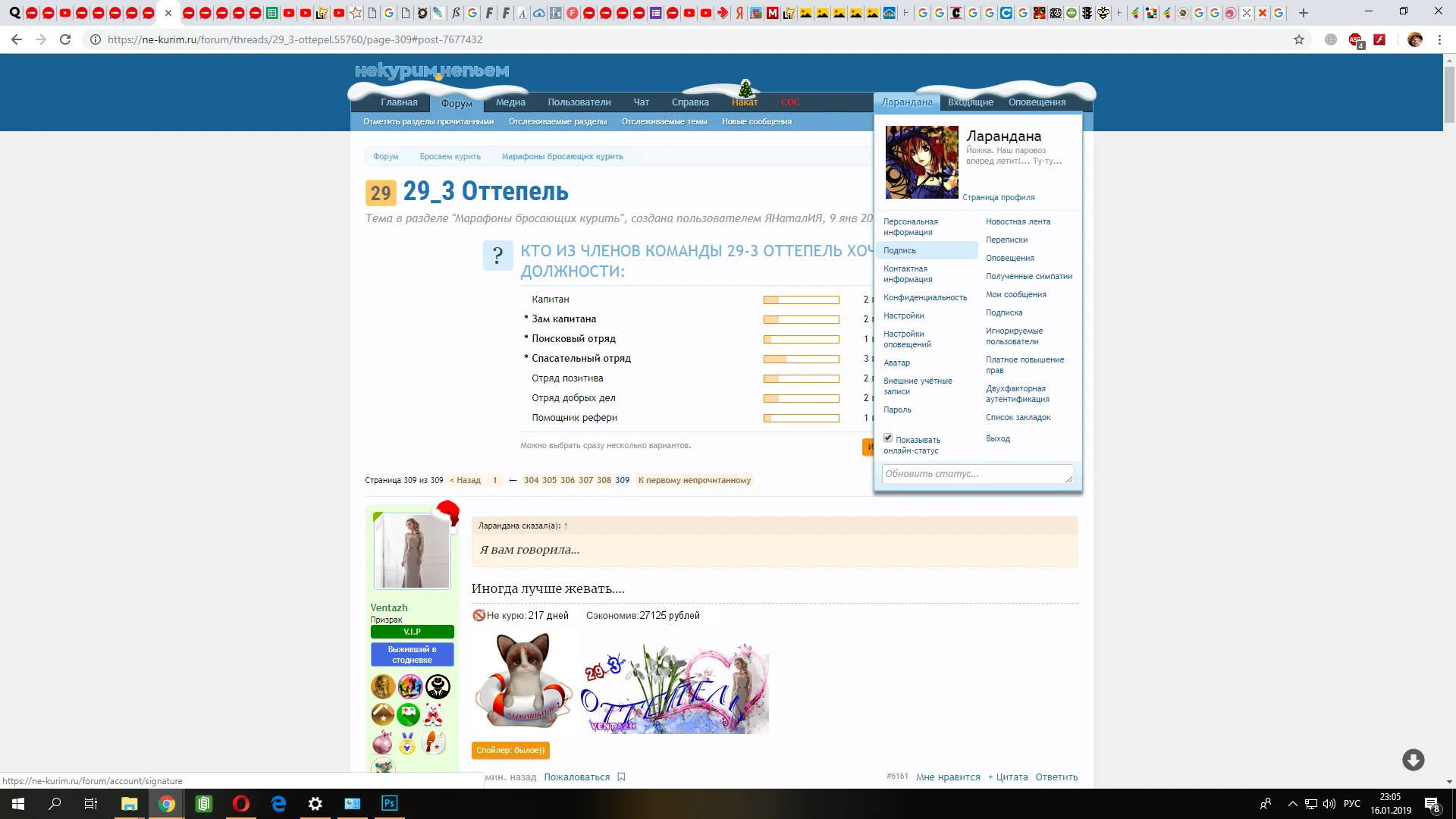Expand the Спойлер: былое)) block
The width and height of the screenshot is (1456, 819).
point(510,751)
